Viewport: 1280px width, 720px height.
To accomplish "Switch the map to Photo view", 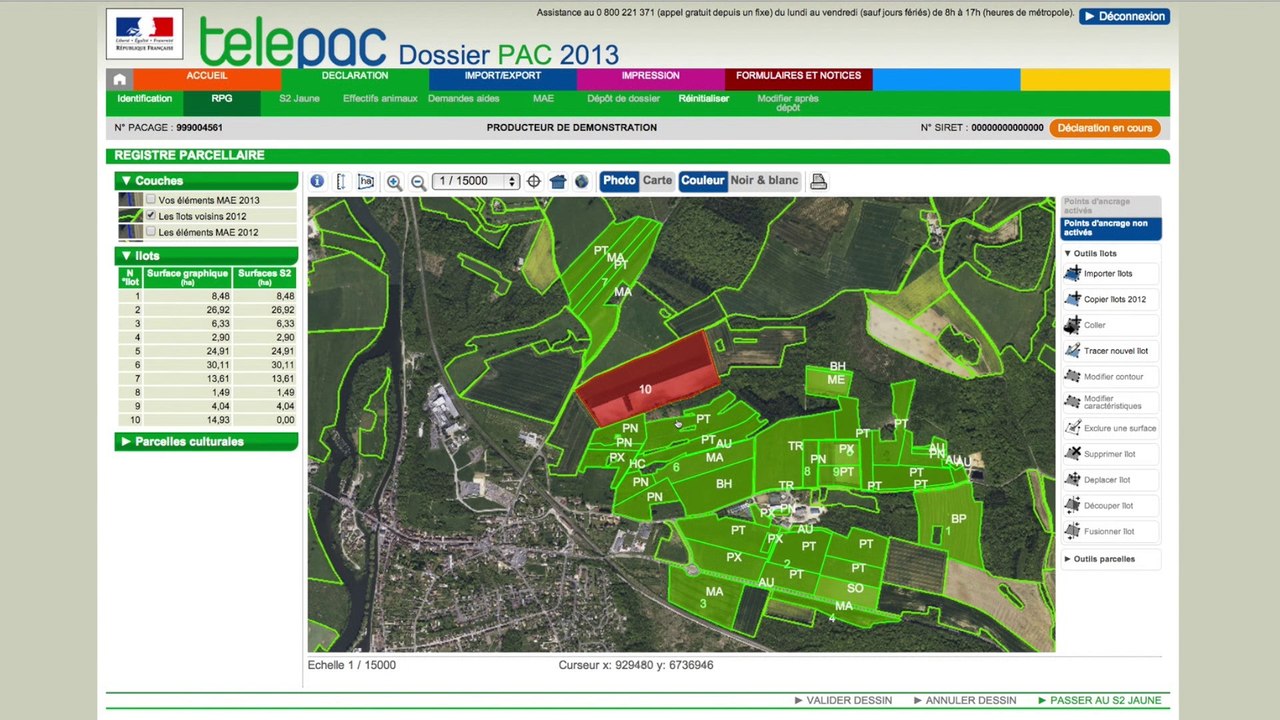I will [619, 181].
